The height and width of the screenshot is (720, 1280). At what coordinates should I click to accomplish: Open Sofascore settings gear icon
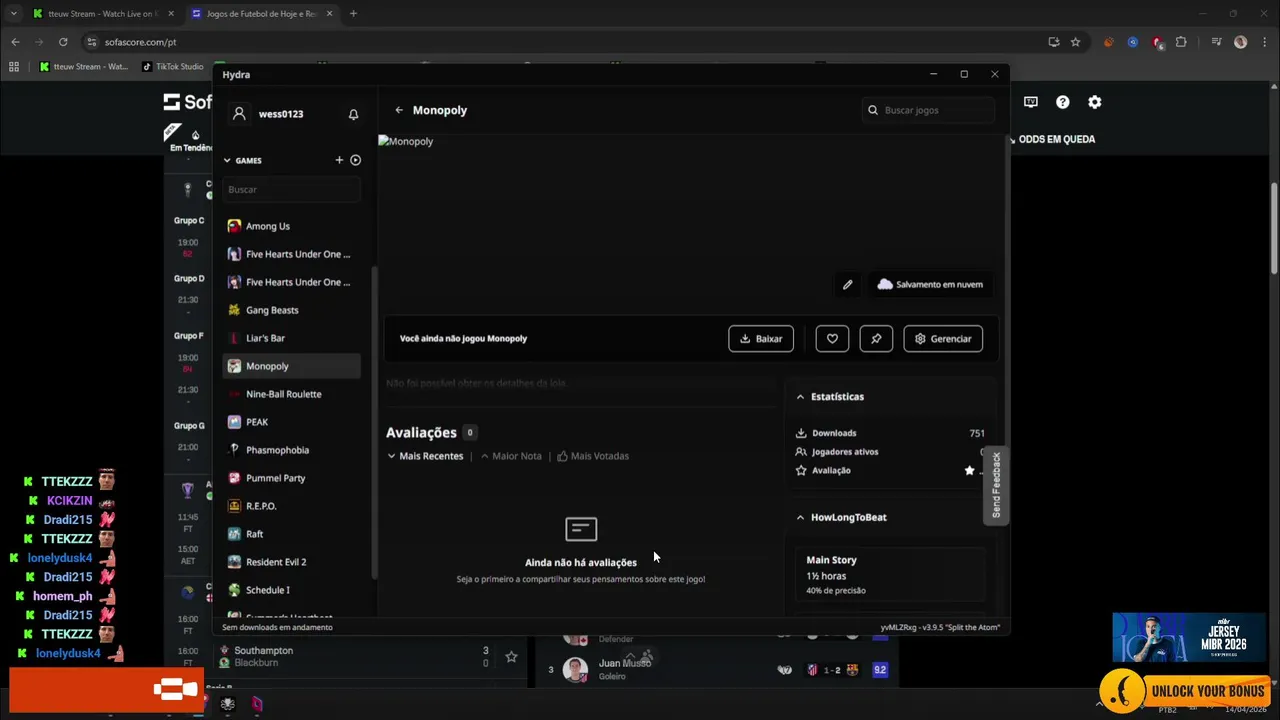click(1095, 102)
